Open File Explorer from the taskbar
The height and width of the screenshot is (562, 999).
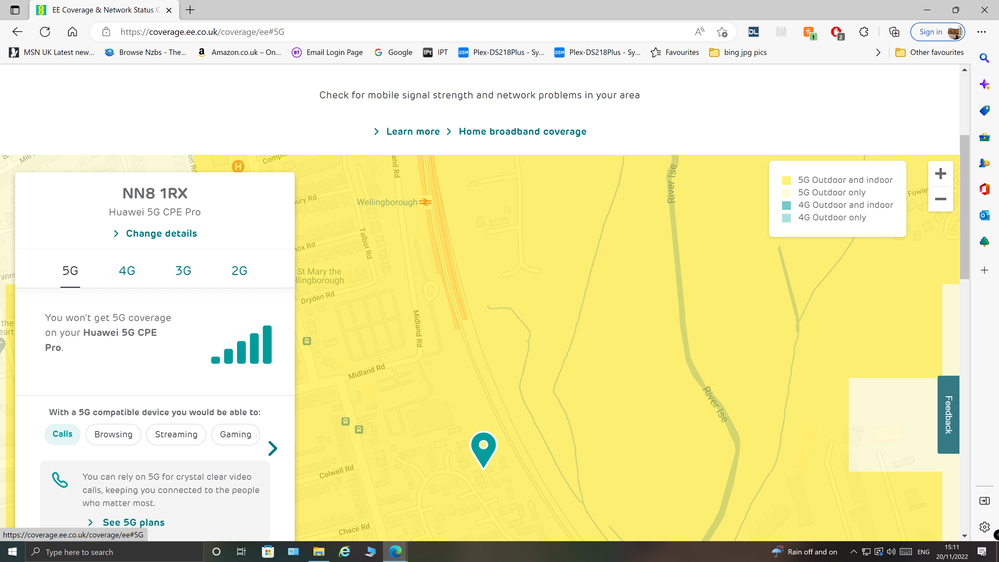click(319, 552)
